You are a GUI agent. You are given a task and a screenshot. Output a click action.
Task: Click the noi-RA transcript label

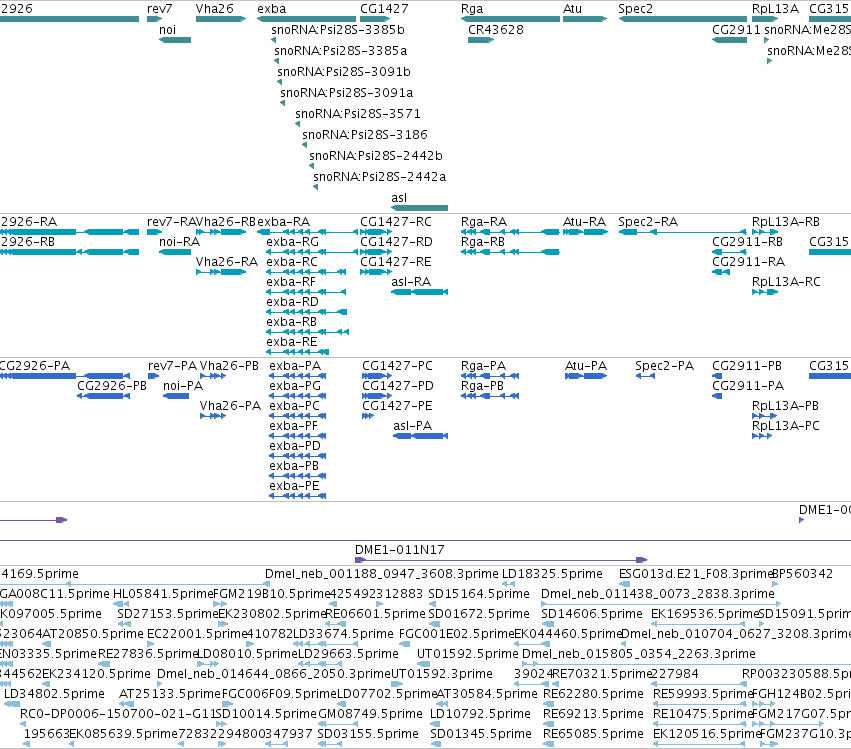tap(179, 242)
